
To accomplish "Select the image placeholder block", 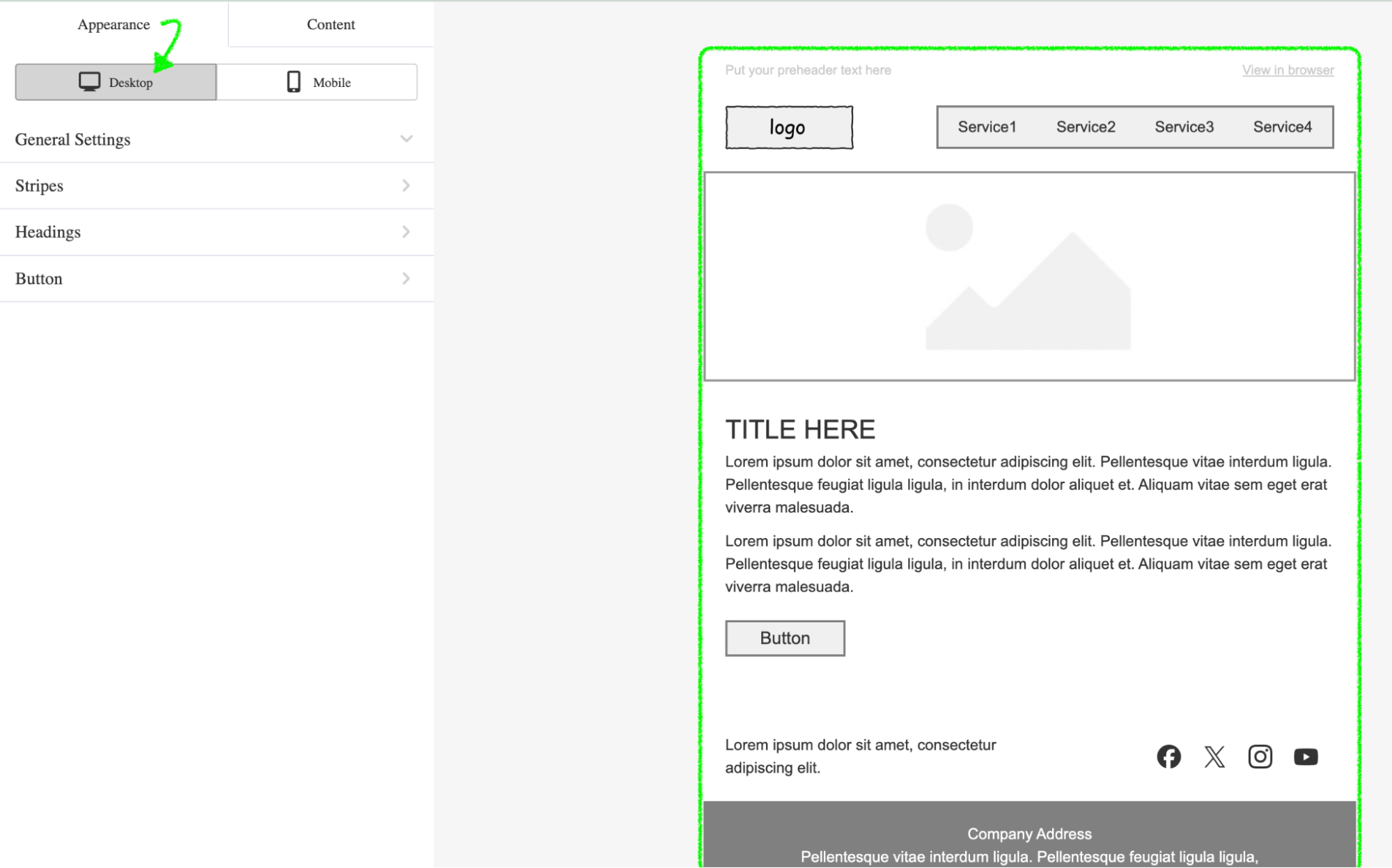I will click(x=1029, y=276).
